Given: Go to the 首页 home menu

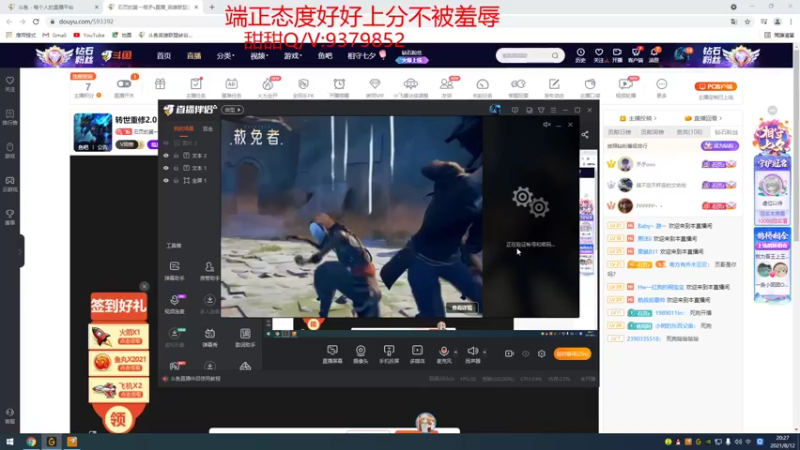Looking at the screenshot, I should click(x=164, y=56).
